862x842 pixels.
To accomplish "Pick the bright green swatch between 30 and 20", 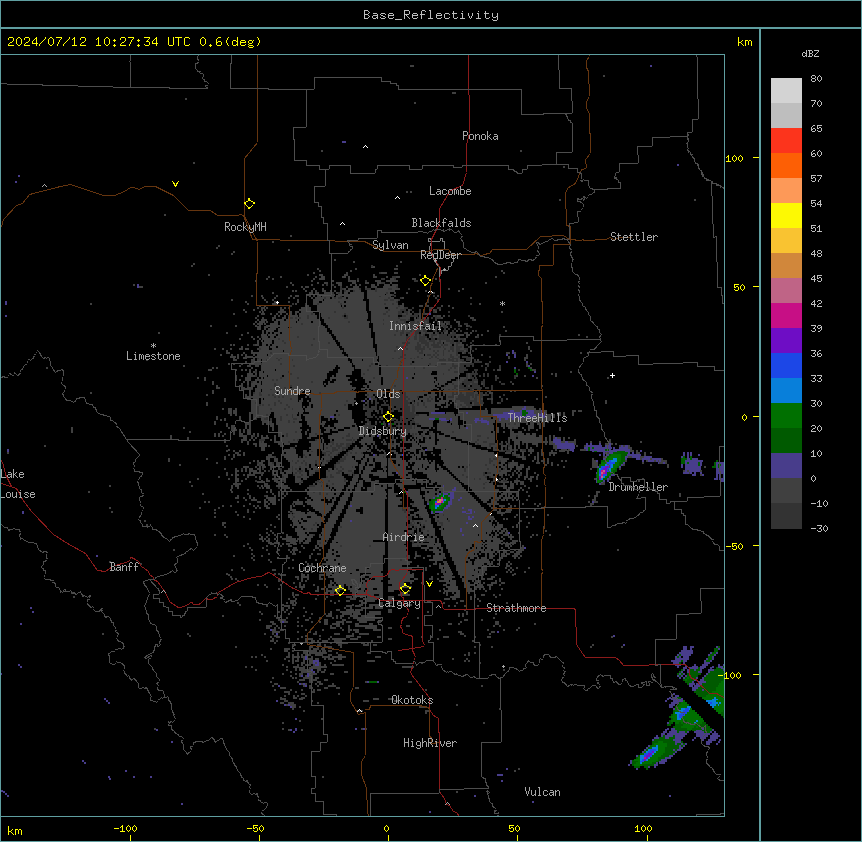I will (x=786, y=416).
